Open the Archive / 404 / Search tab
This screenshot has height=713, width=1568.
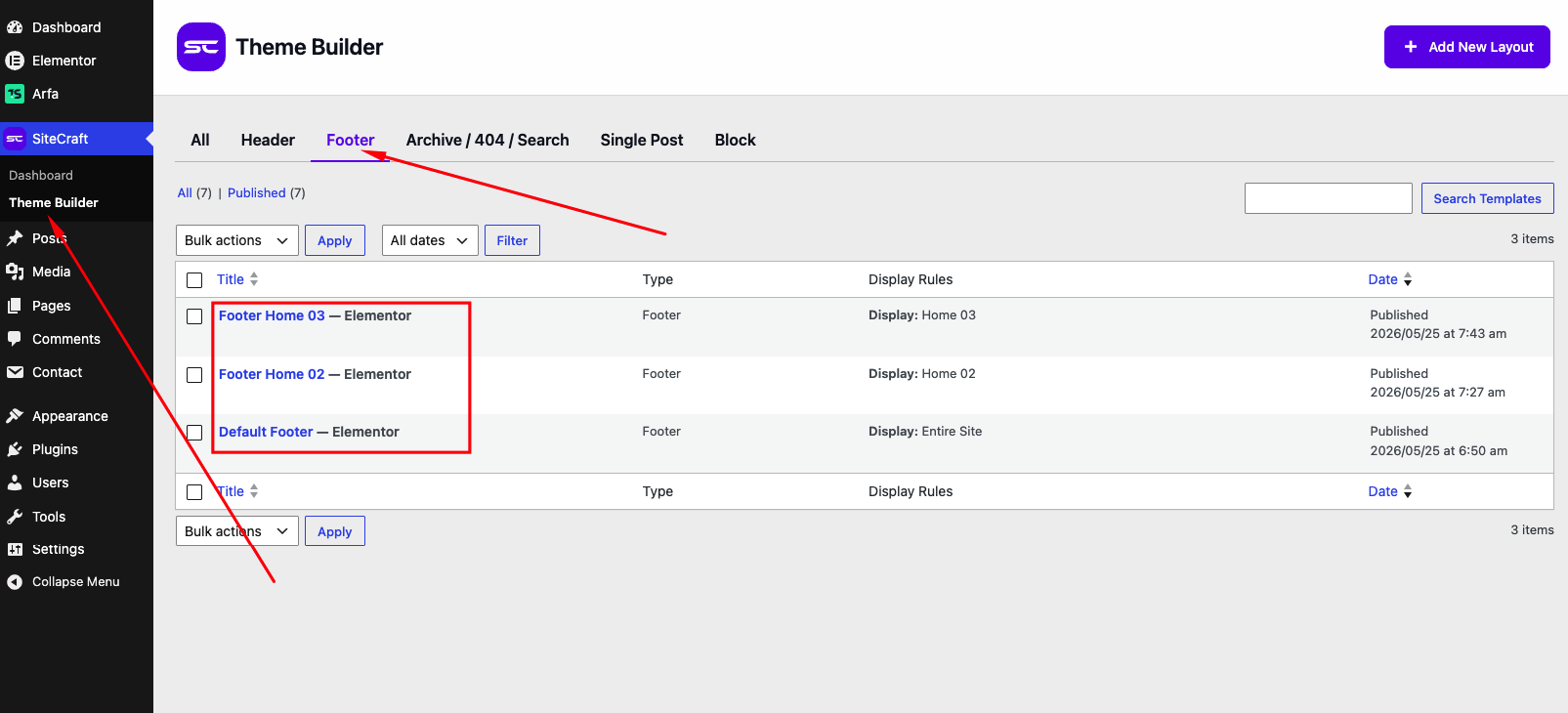[x=487, y=140]
